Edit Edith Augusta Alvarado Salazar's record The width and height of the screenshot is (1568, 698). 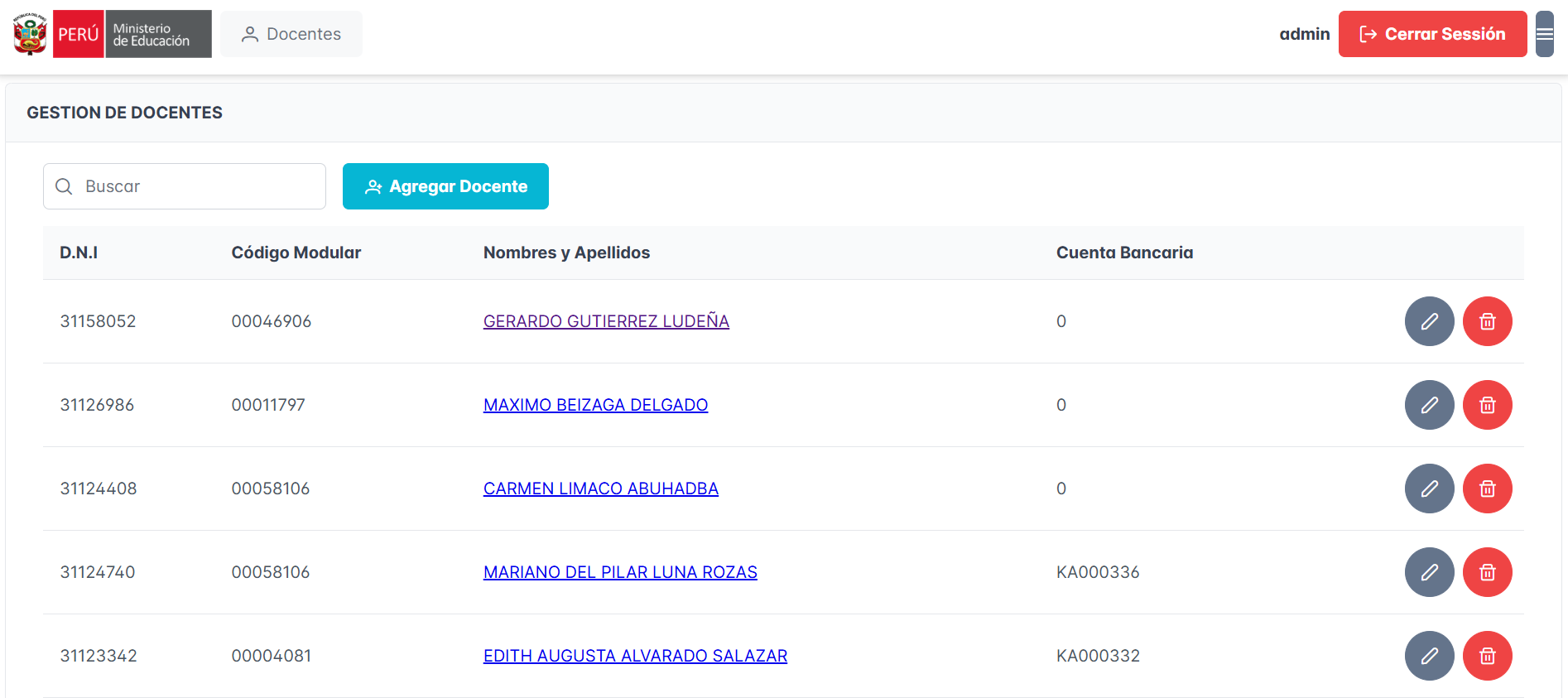[1429, 656]
